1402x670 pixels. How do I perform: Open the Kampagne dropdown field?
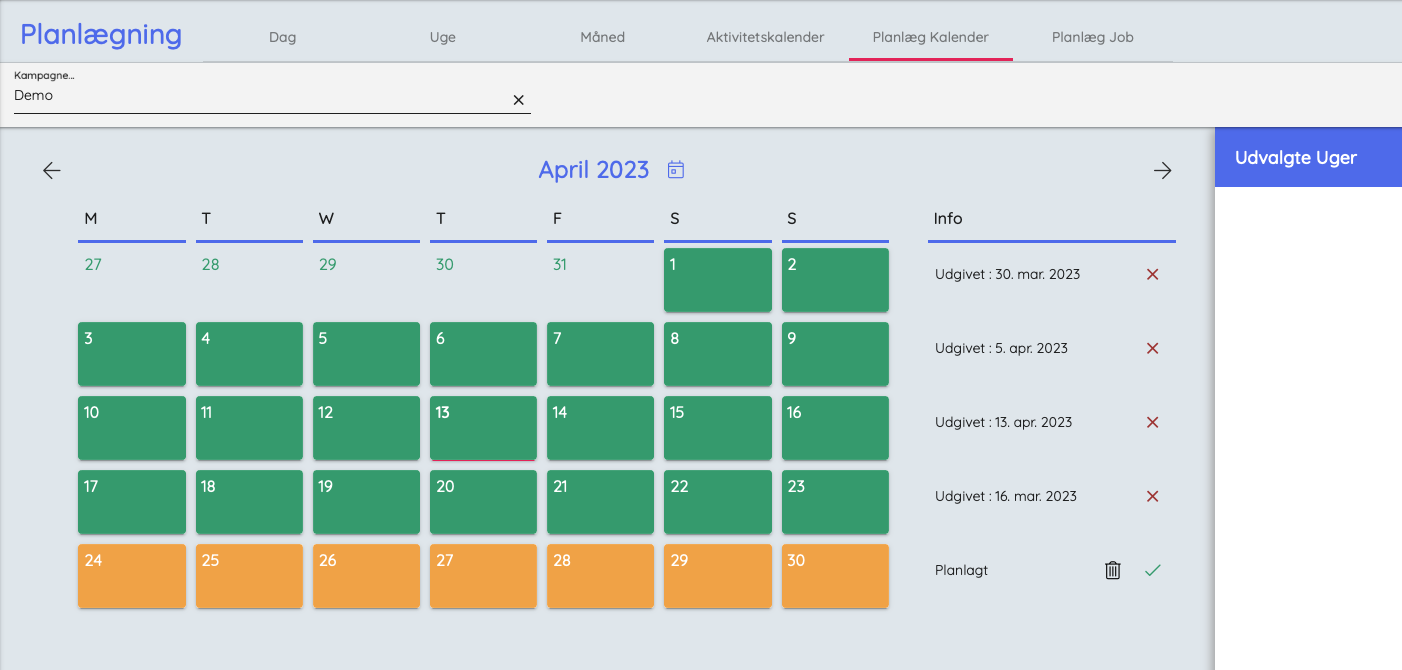coord(260,96)
